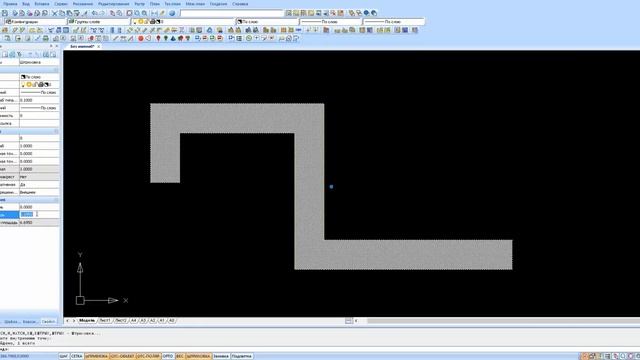Image resolution: width=640 pixels, height=360 pixels.
Task: Open color По слою dropdown in toolbar
Action: (x=267, y=22)
